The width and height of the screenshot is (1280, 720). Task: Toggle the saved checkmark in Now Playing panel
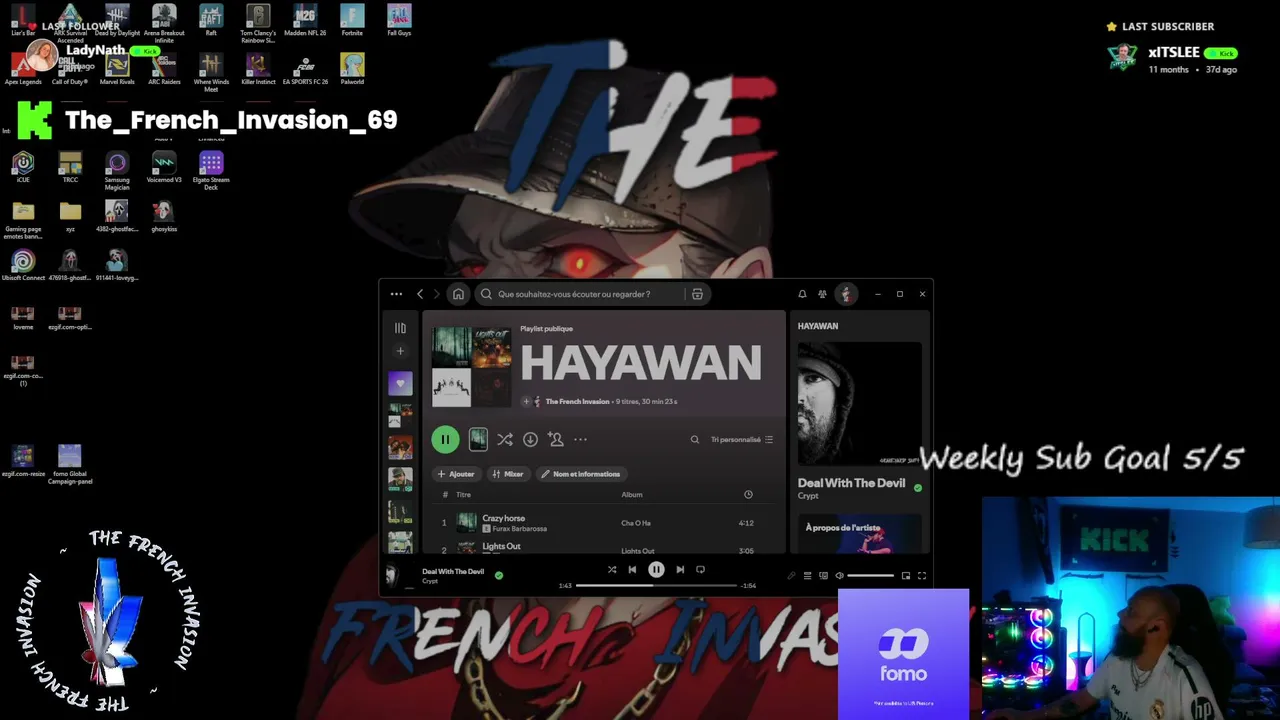(918, 488)
